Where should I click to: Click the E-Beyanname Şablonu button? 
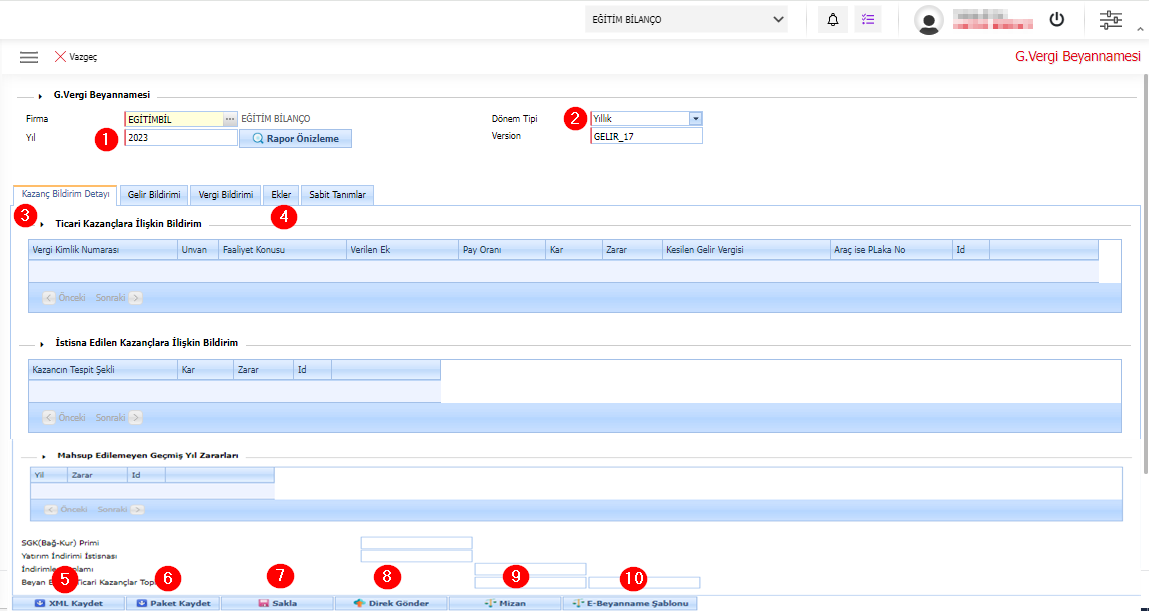tap(630, 604)
